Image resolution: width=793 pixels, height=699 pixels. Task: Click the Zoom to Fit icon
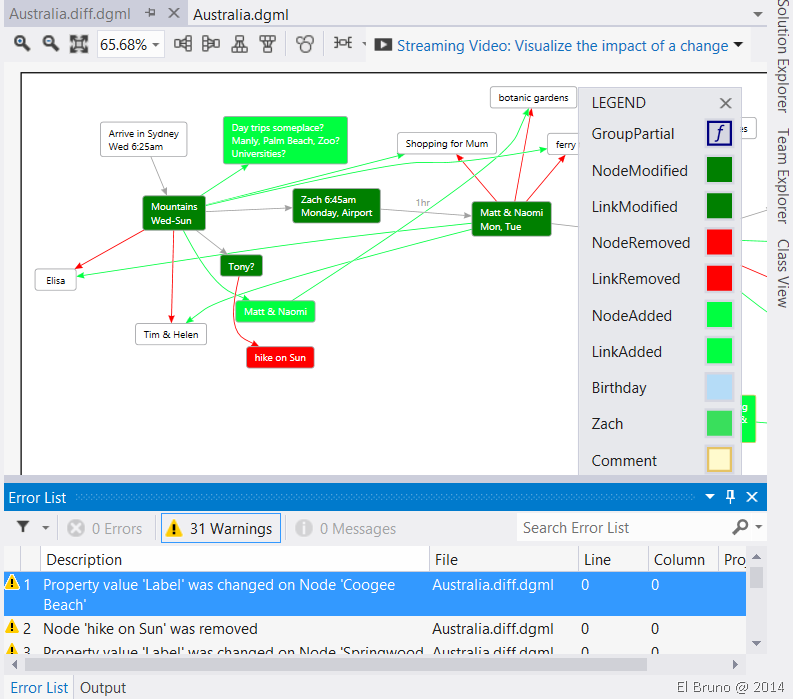[x=79, y=44]
